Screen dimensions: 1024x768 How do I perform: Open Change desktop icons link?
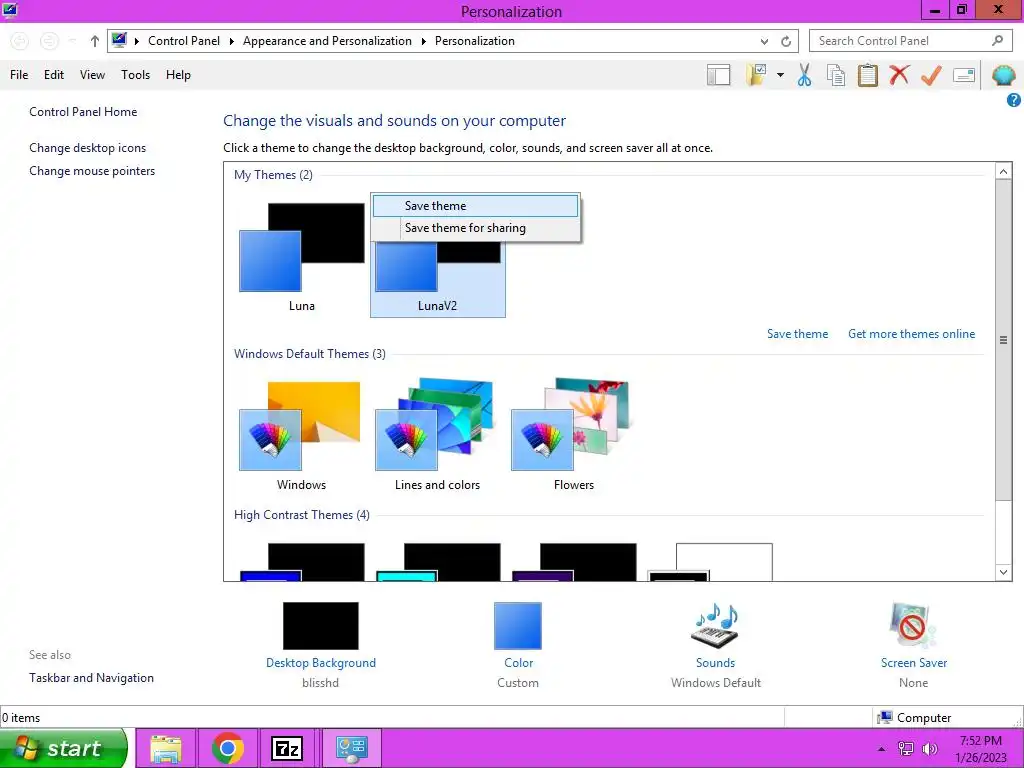coord(88,148)
